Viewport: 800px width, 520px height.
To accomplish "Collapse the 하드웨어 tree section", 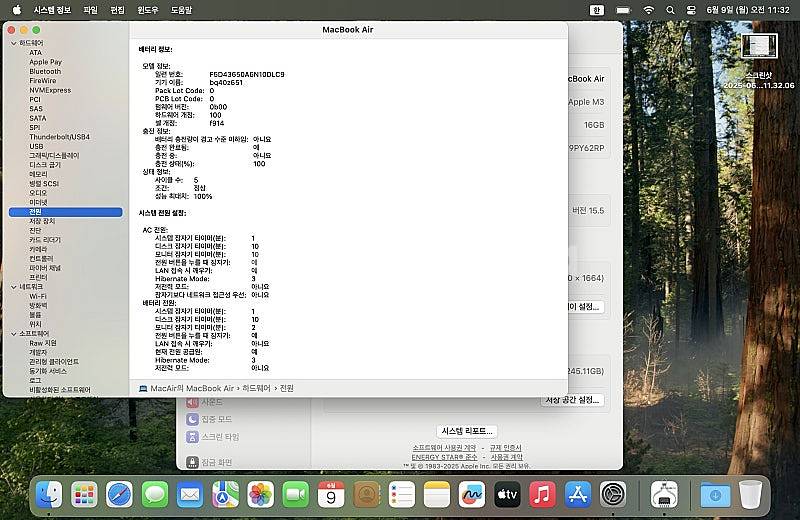I will coord(14,43).
